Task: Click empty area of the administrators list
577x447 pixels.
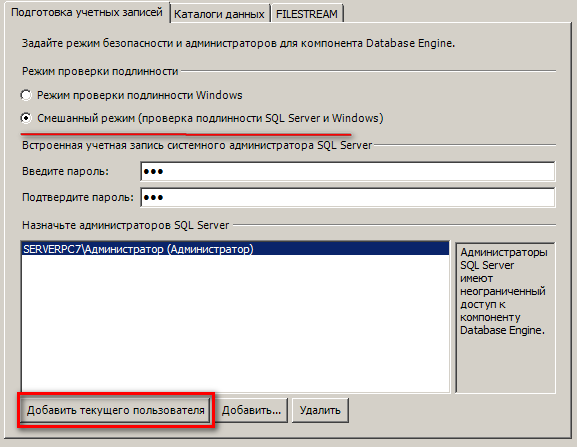Action: pyautogui.click(x=235, y=323)
